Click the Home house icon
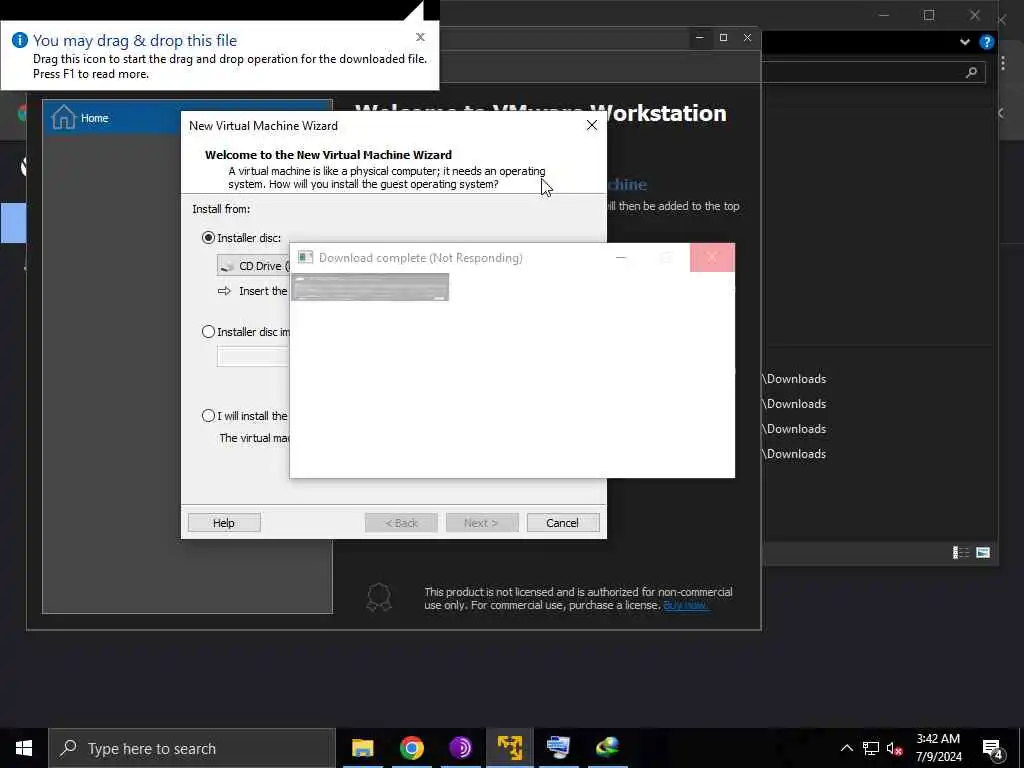 coord(63,118)
